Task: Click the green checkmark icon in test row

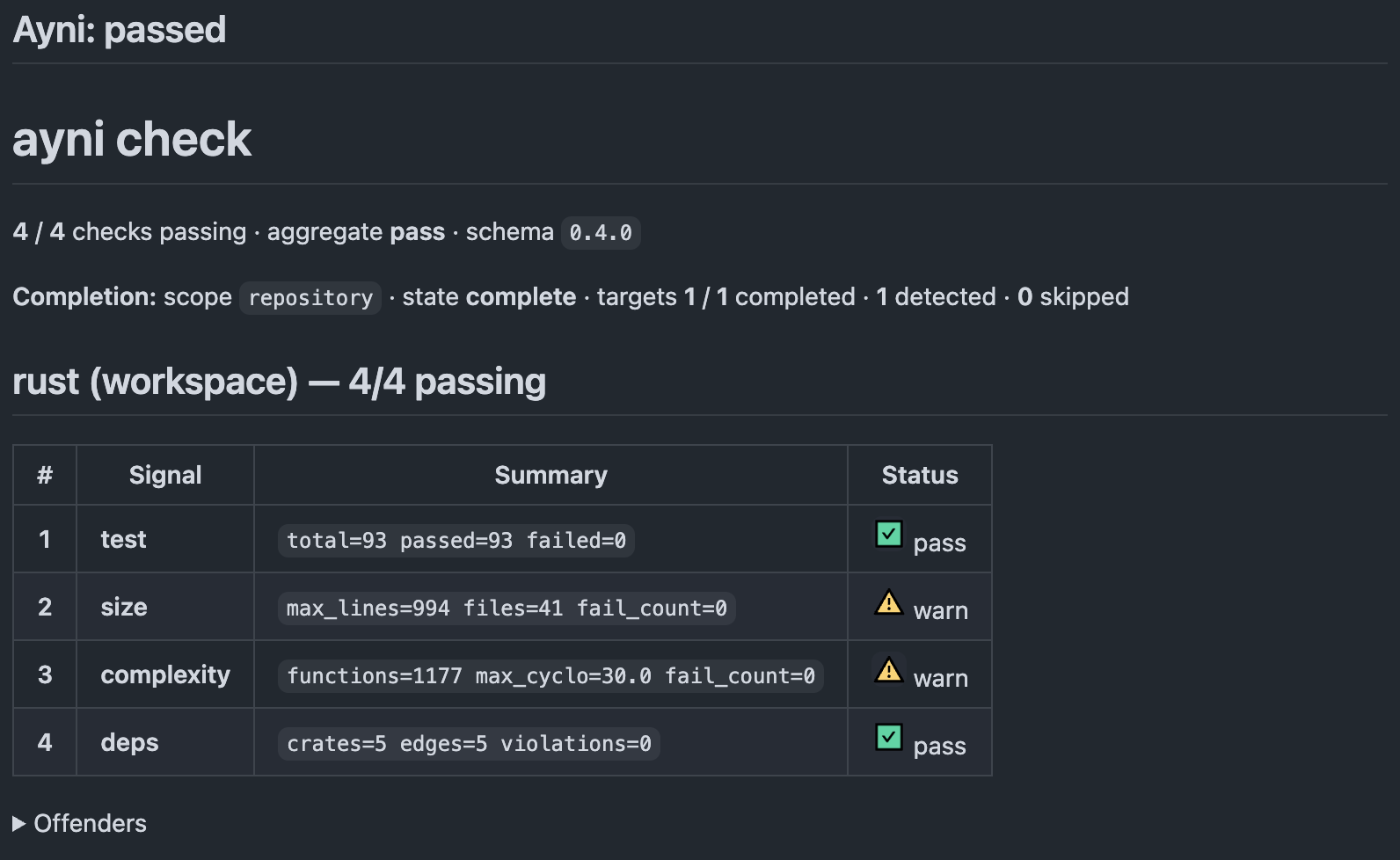Action: [x=889, y=534]
